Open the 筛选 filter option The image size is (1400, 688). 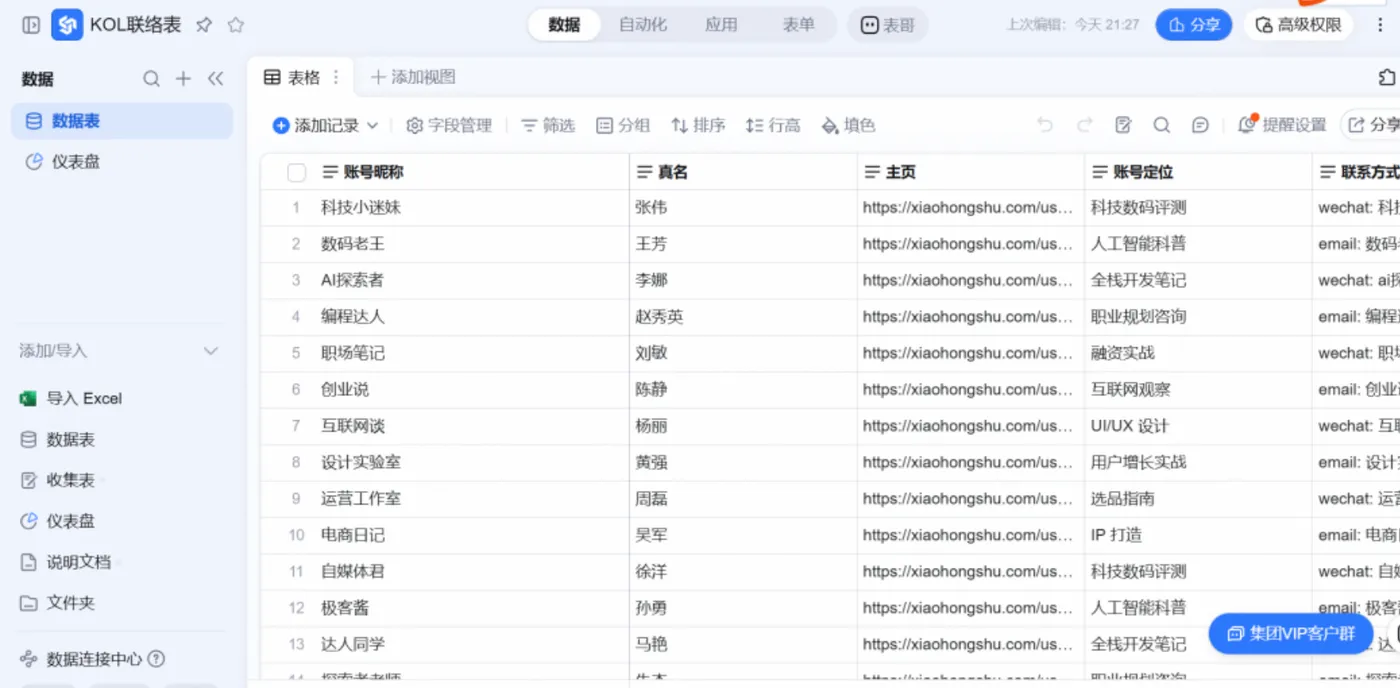pyautogui.click(x=548, y=125)
